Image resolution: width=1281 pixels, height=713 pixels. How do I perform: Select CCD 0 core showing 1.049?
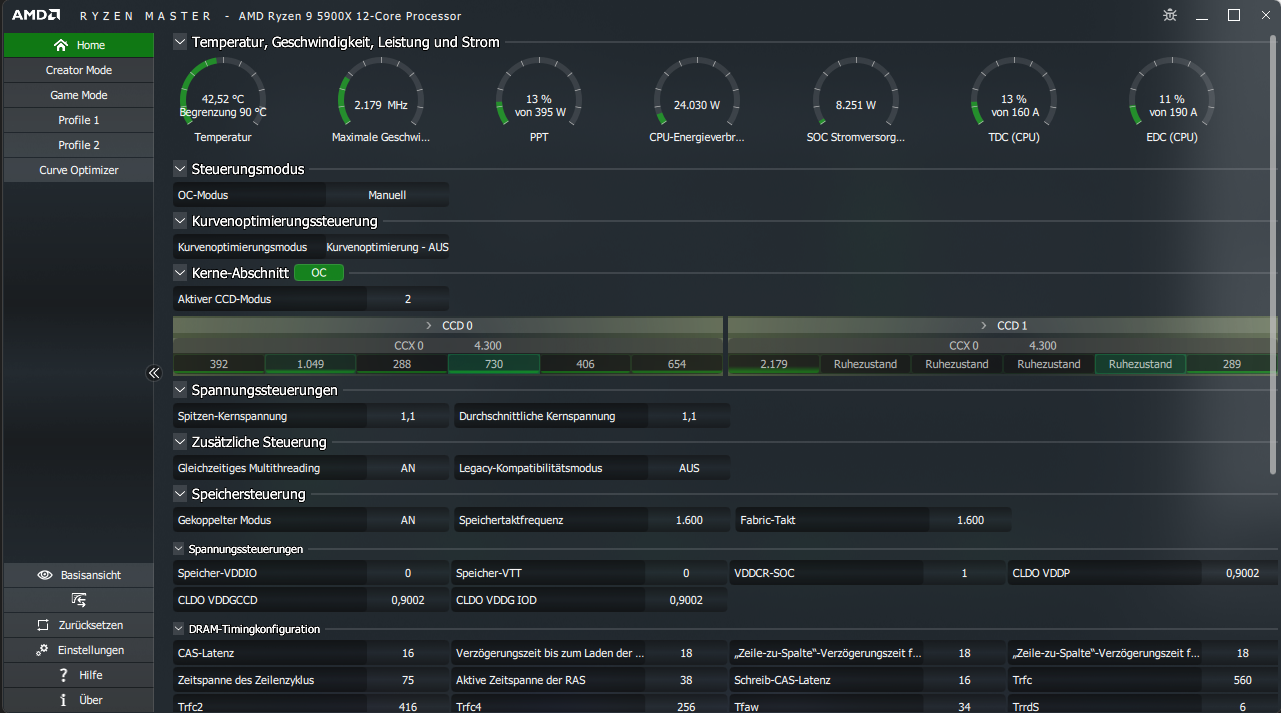click(x=310, y=364)
